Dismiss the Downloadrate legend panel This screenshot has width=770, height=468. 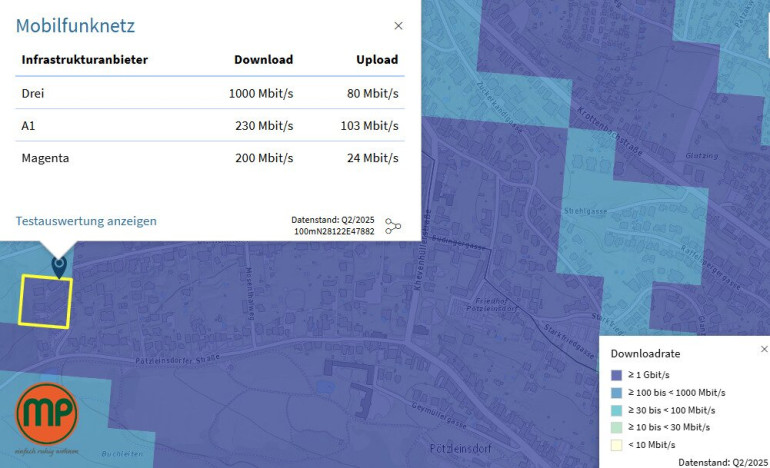(x=764, y=350)
